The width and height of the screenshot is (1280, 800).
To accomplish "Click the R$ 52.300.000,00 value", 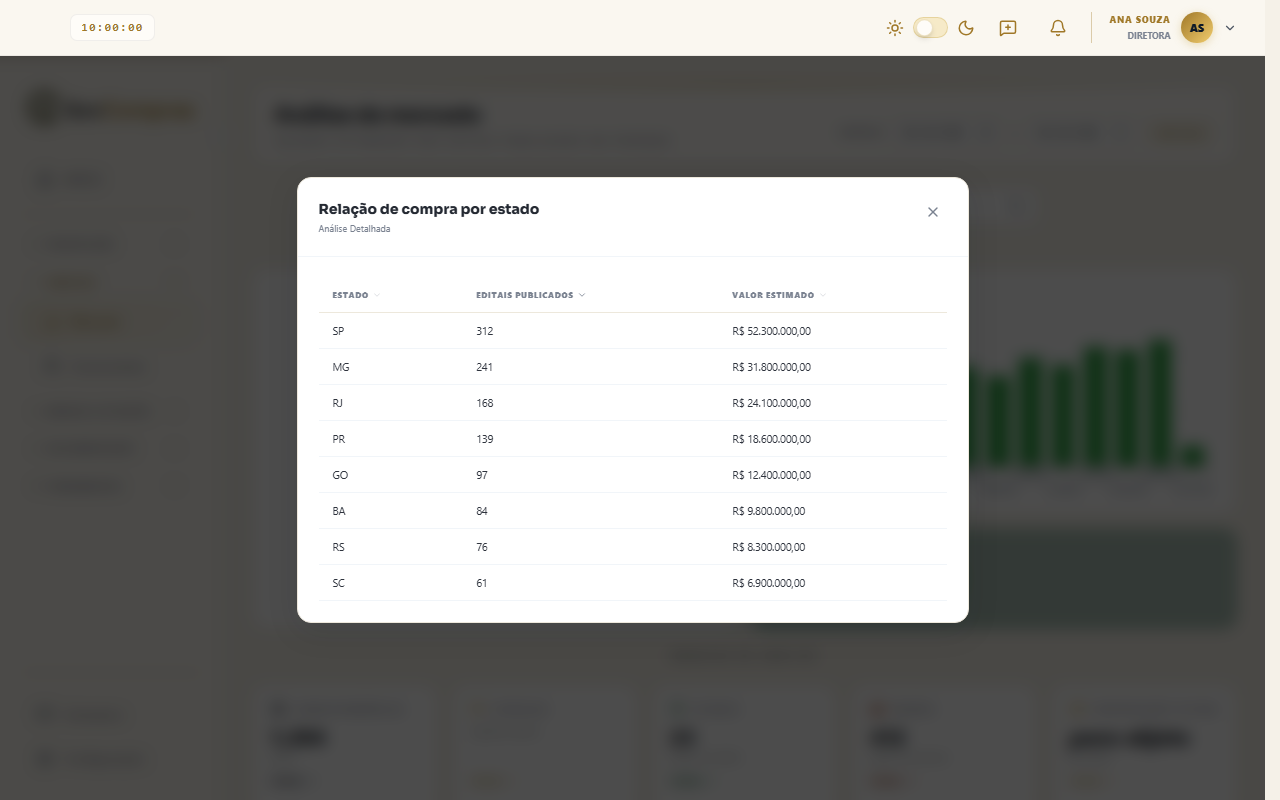I will (772, 331).
